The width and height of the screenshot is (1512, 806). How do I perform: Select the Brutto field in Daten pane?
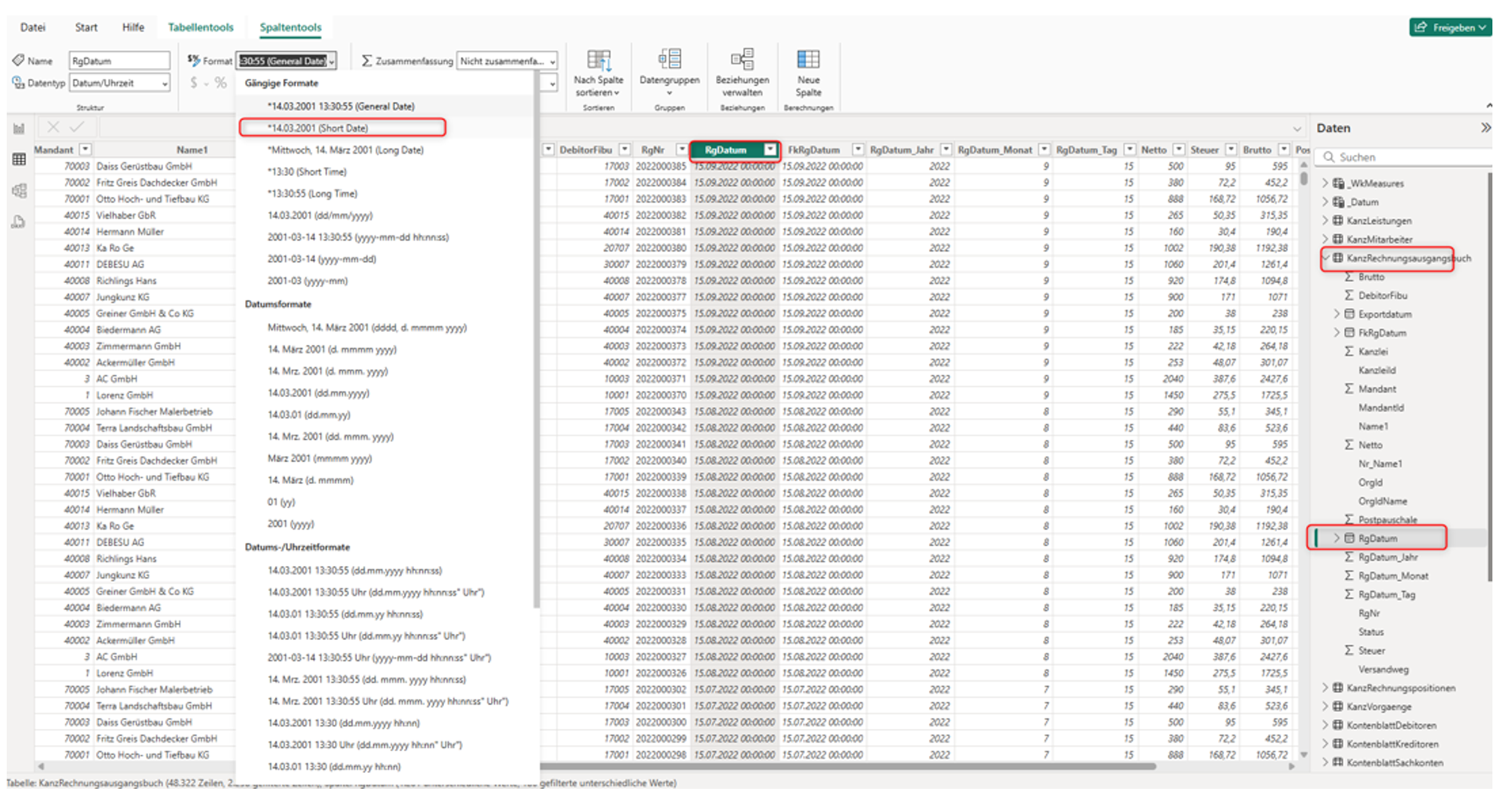pos(1371,277)
